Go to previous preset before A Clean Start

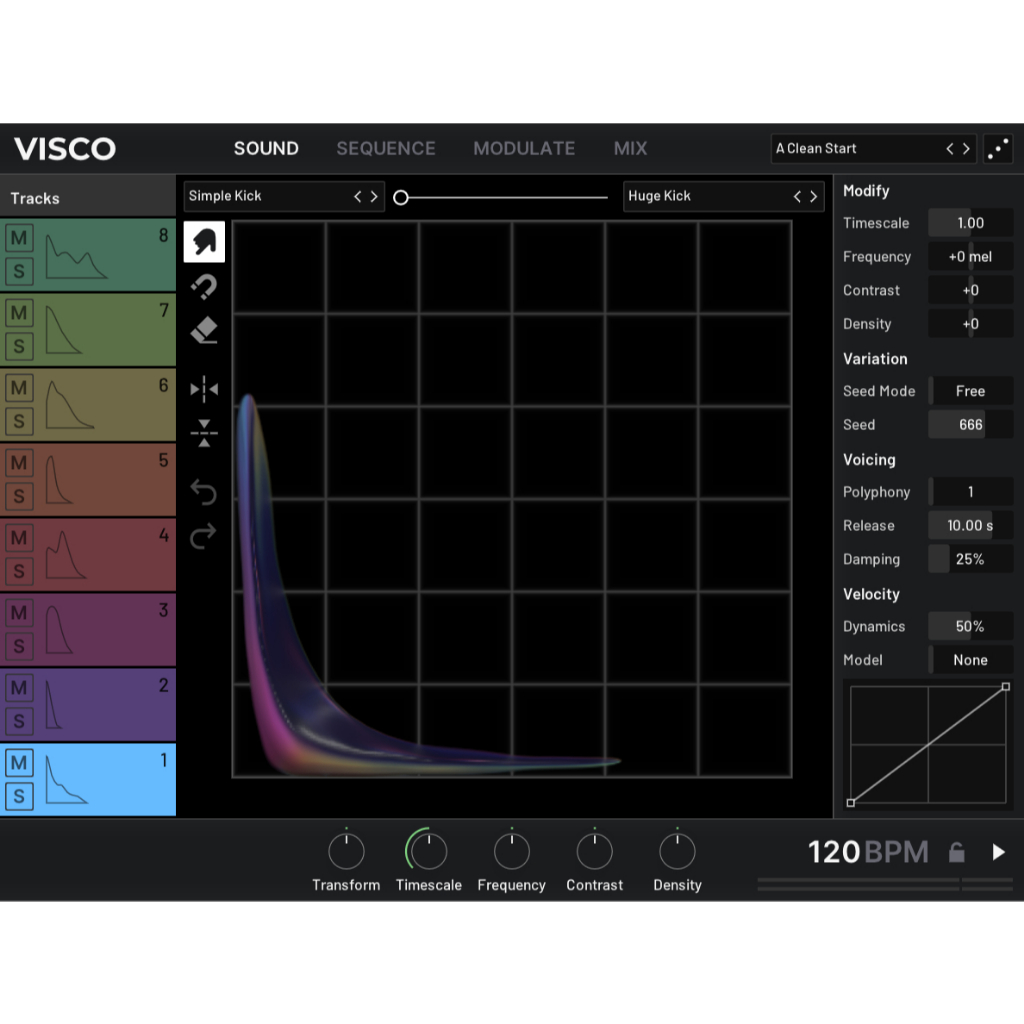pyautogui.click(x=950, y=149)
